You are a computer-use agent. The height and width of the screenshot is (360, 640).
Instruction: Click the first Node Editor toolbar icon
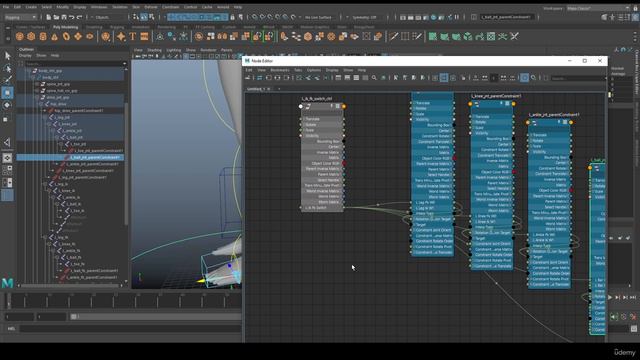coord(248,78)
